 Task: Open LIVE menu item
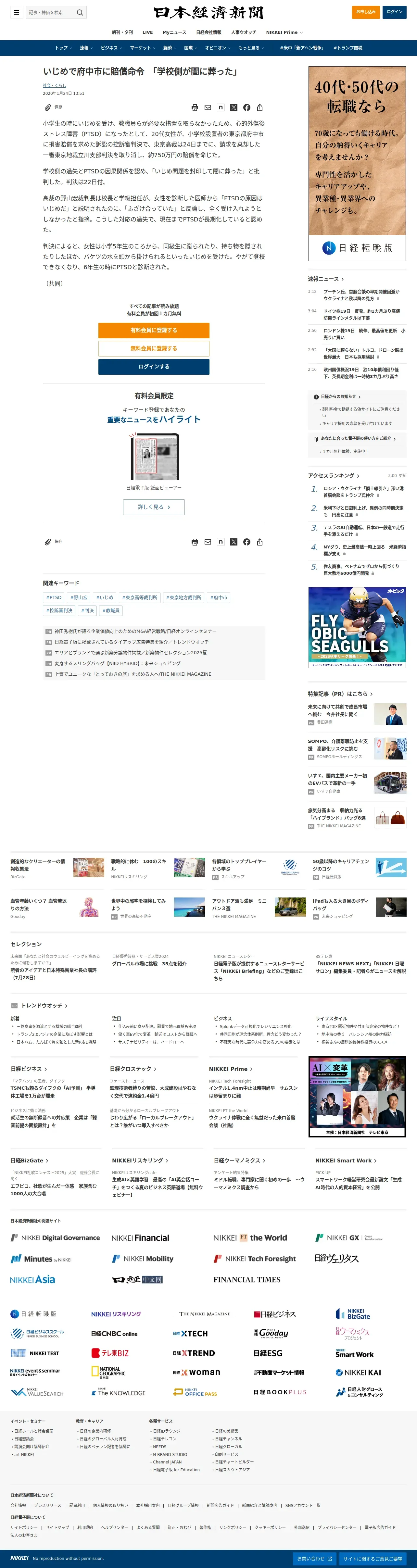[147, 32]
